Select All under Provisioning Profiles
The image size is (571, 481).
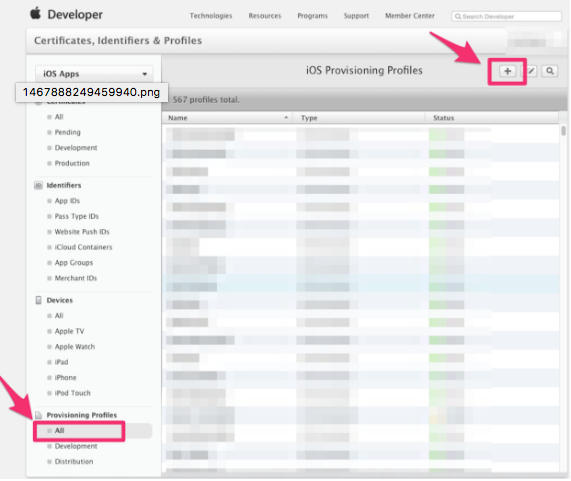point(59,430)
